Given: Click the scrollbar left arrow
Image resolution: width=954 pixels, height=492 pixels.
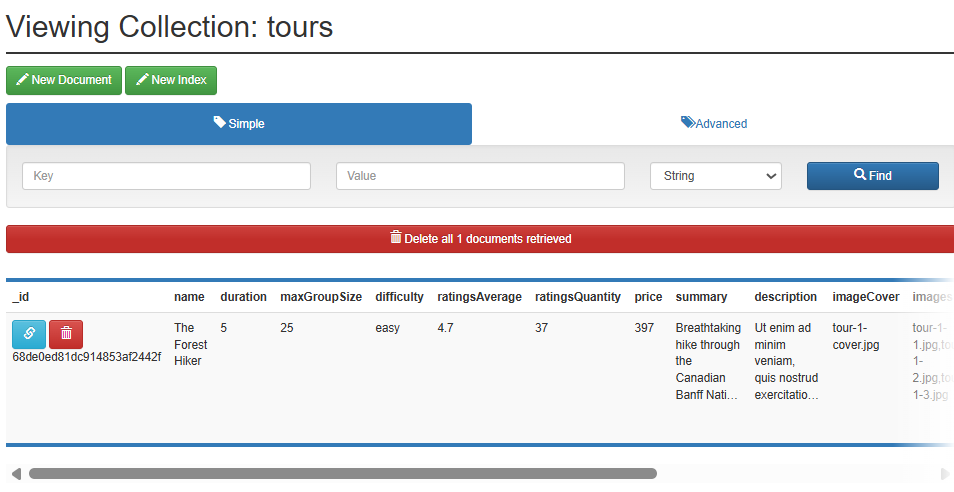Looking at the screenshot, I should click(15, 473).
